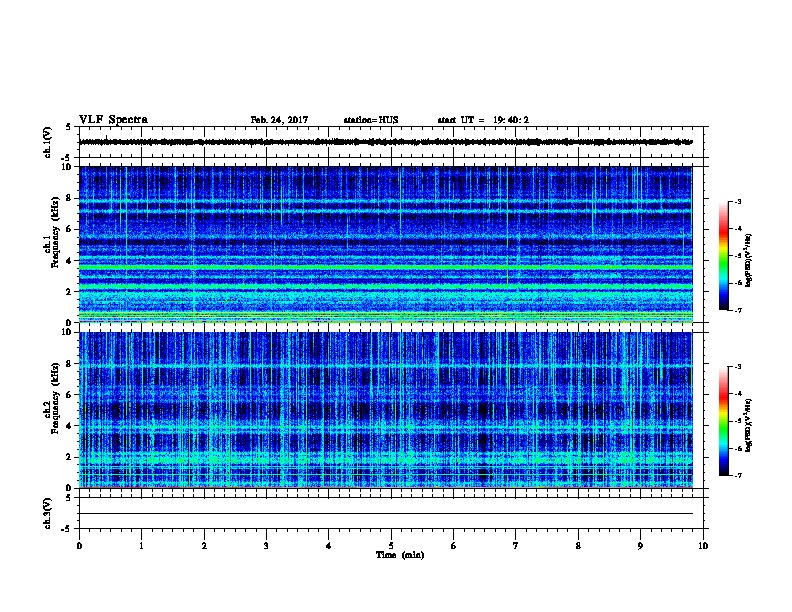
Task: Click time axis tick label "1"
Action: [141, 546]
